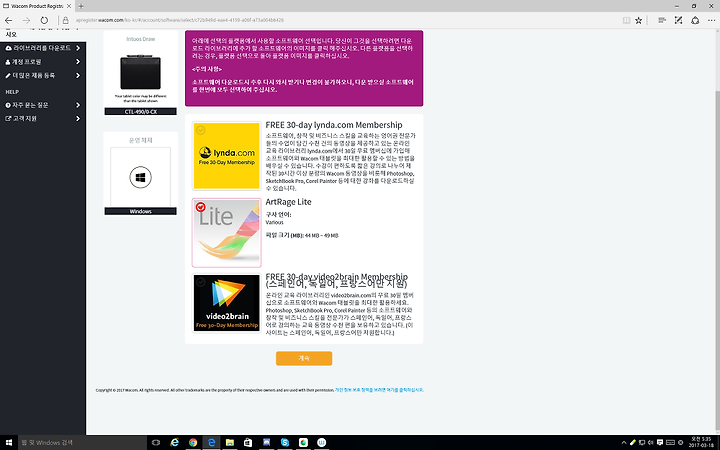Toggle the video2brain Membership checkbox
The width and height of the screenshot is (720, 450).
click(x=200, y=282)
